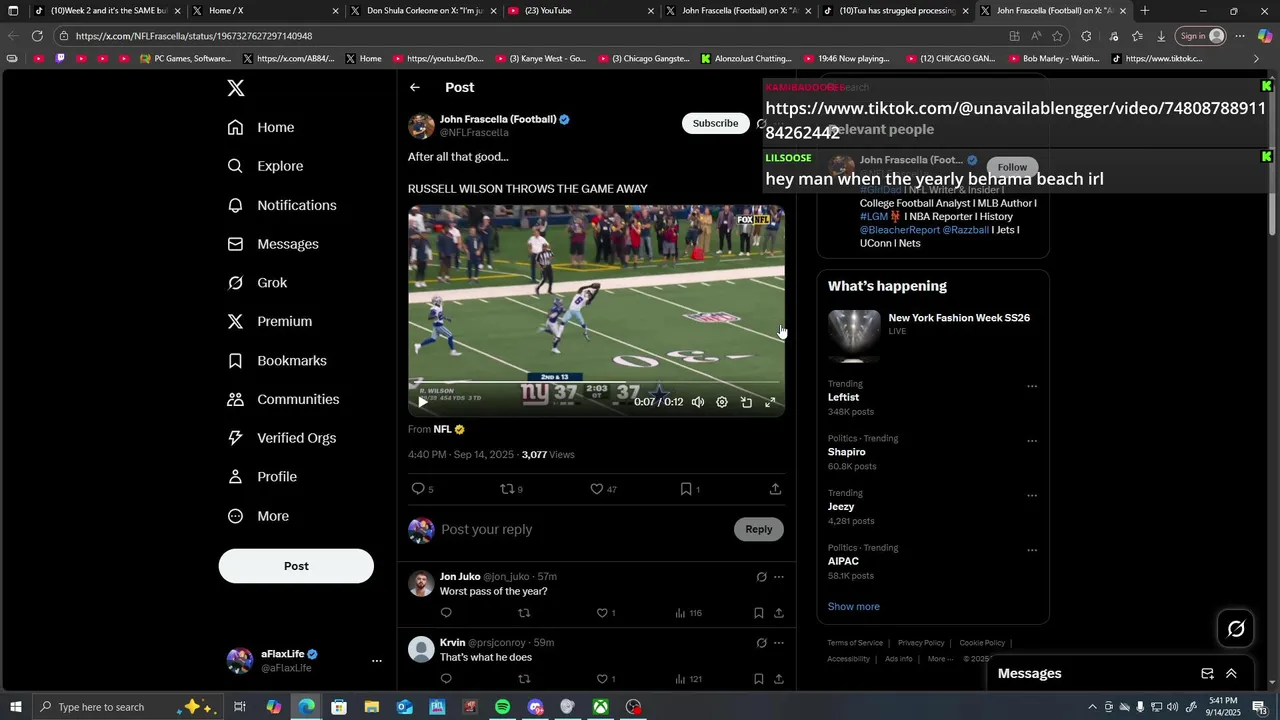Open floating Grok button
Image resolution: width=1280 pixels, height=720 pixels.
point(1236,629)
